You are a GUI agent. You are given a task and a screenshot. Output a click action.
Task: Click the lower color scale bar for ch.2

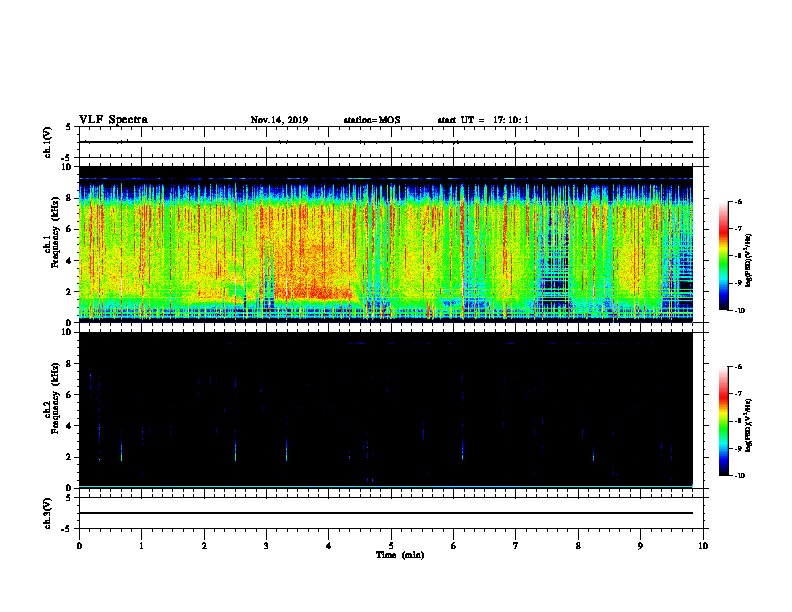pos(723,421)
